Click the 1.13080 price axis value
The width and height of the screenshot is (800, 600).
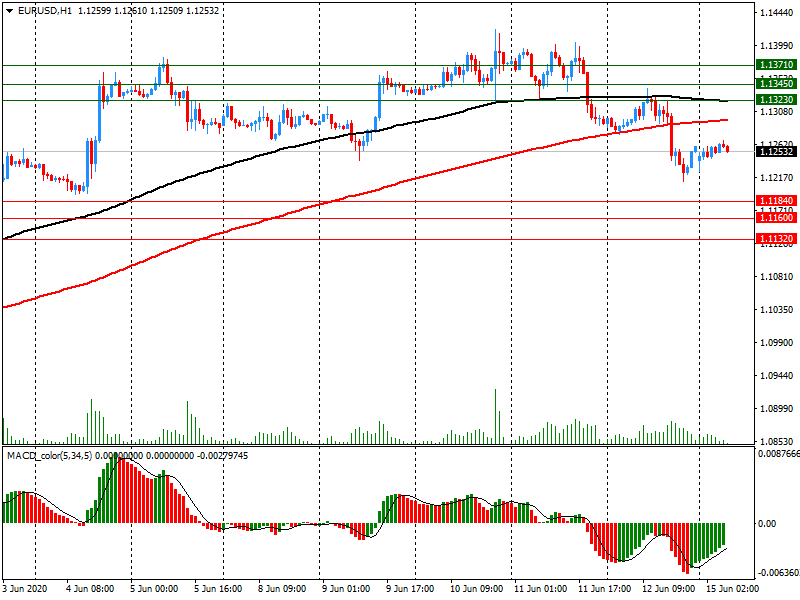point(777,112)
